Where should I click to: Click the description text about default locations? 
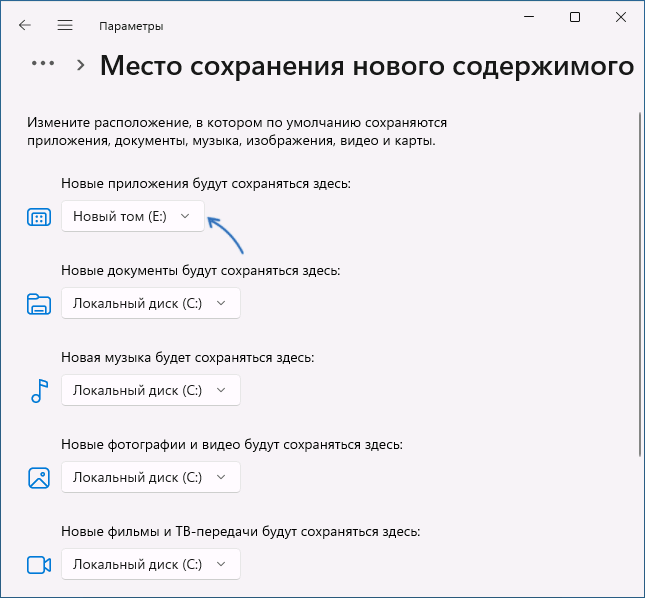tap(237, 132)
